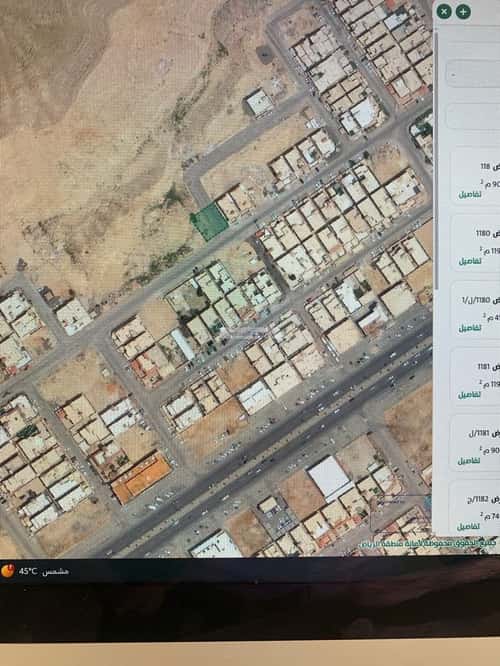Open تفاصيل link for plot 1181

coord(469,394)
